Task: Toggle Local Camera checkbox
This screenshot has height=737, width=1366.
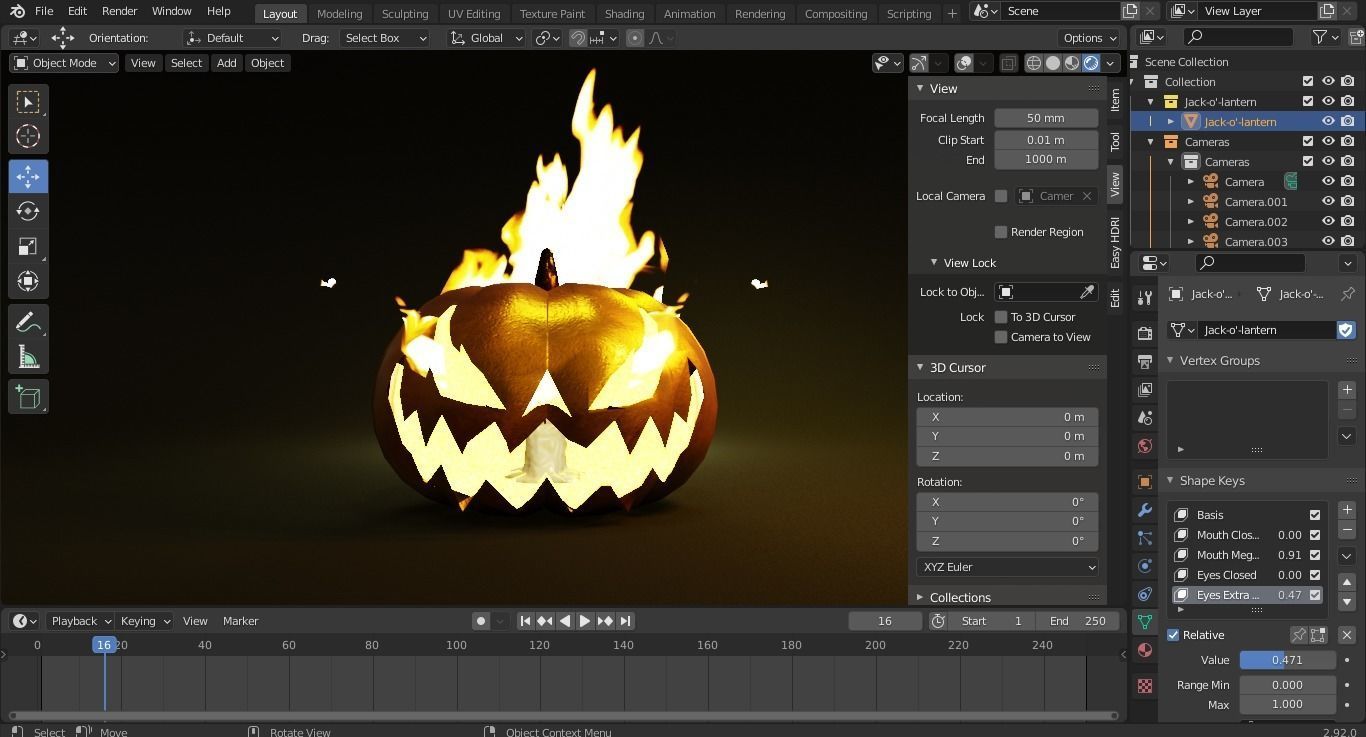Action: tap(1001, 196)
